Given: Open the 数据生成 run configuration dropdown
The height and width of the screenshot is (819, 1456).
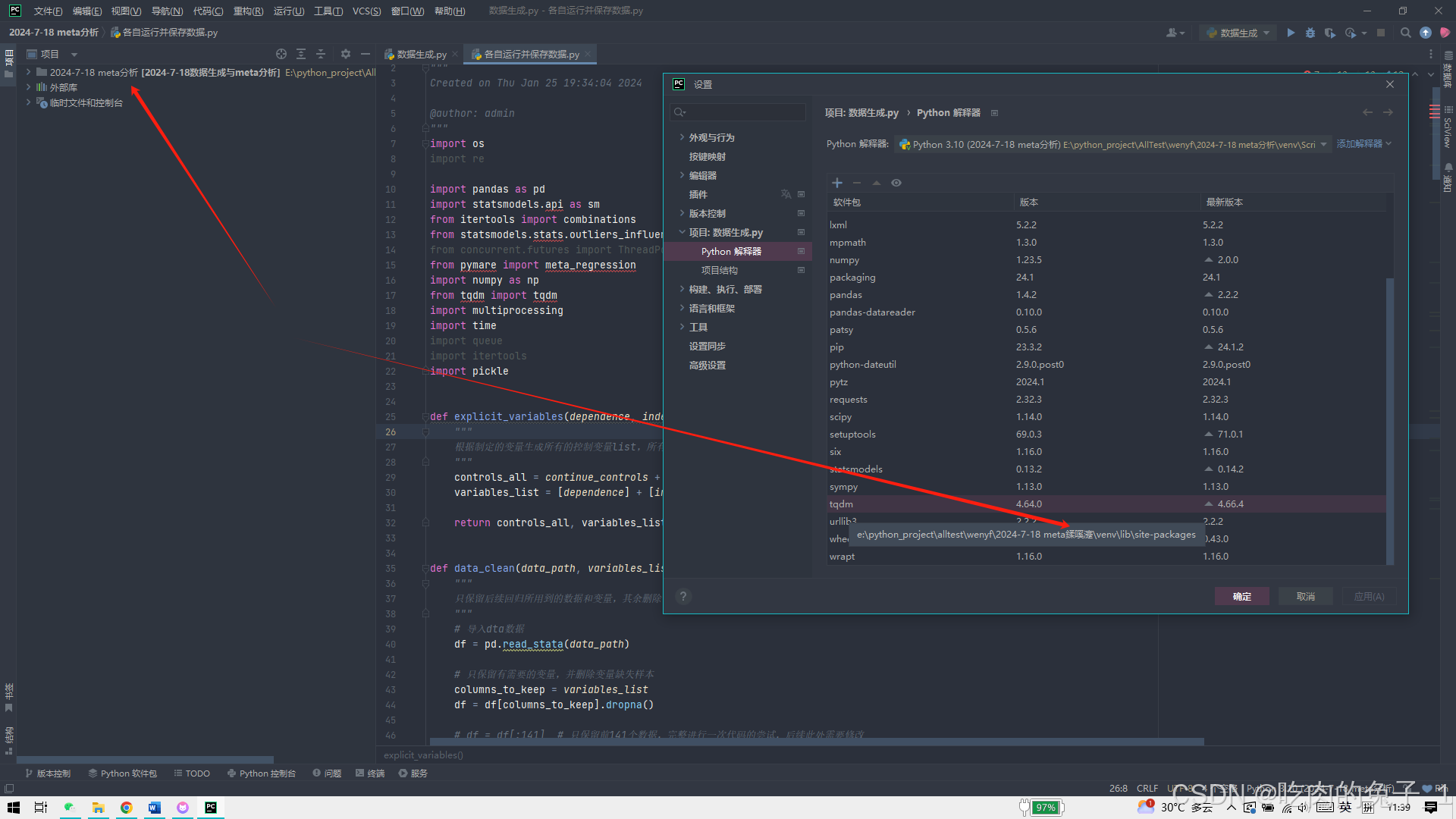Looking at the screenshot, I should (1238, 33).
